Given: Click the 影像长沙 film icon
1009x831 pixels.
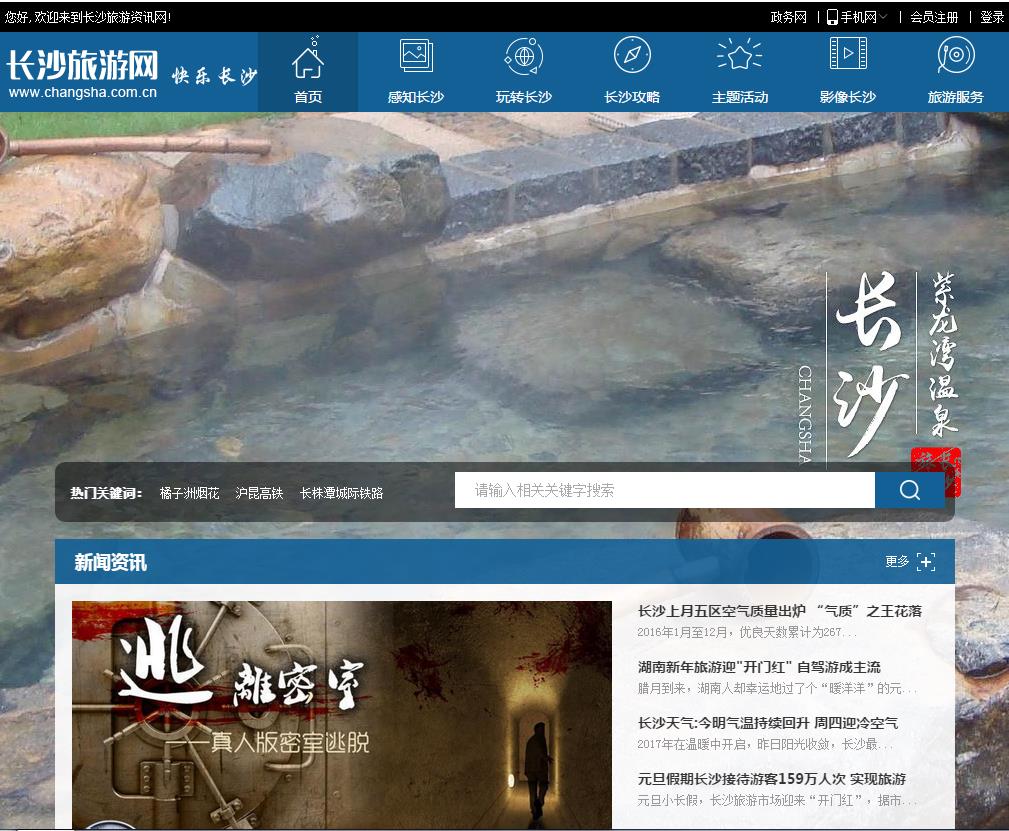Looking at the screenshot, I should tap(847, 53).
